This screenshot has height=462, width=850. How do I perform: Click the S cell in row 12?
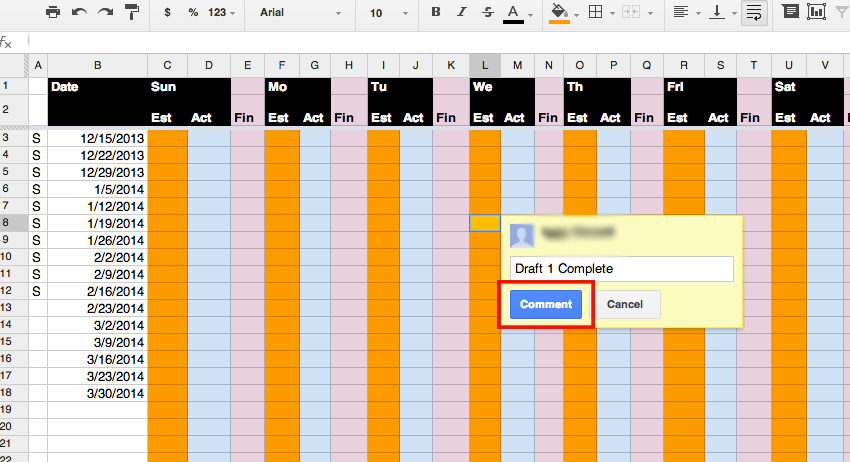click(37, 292)
